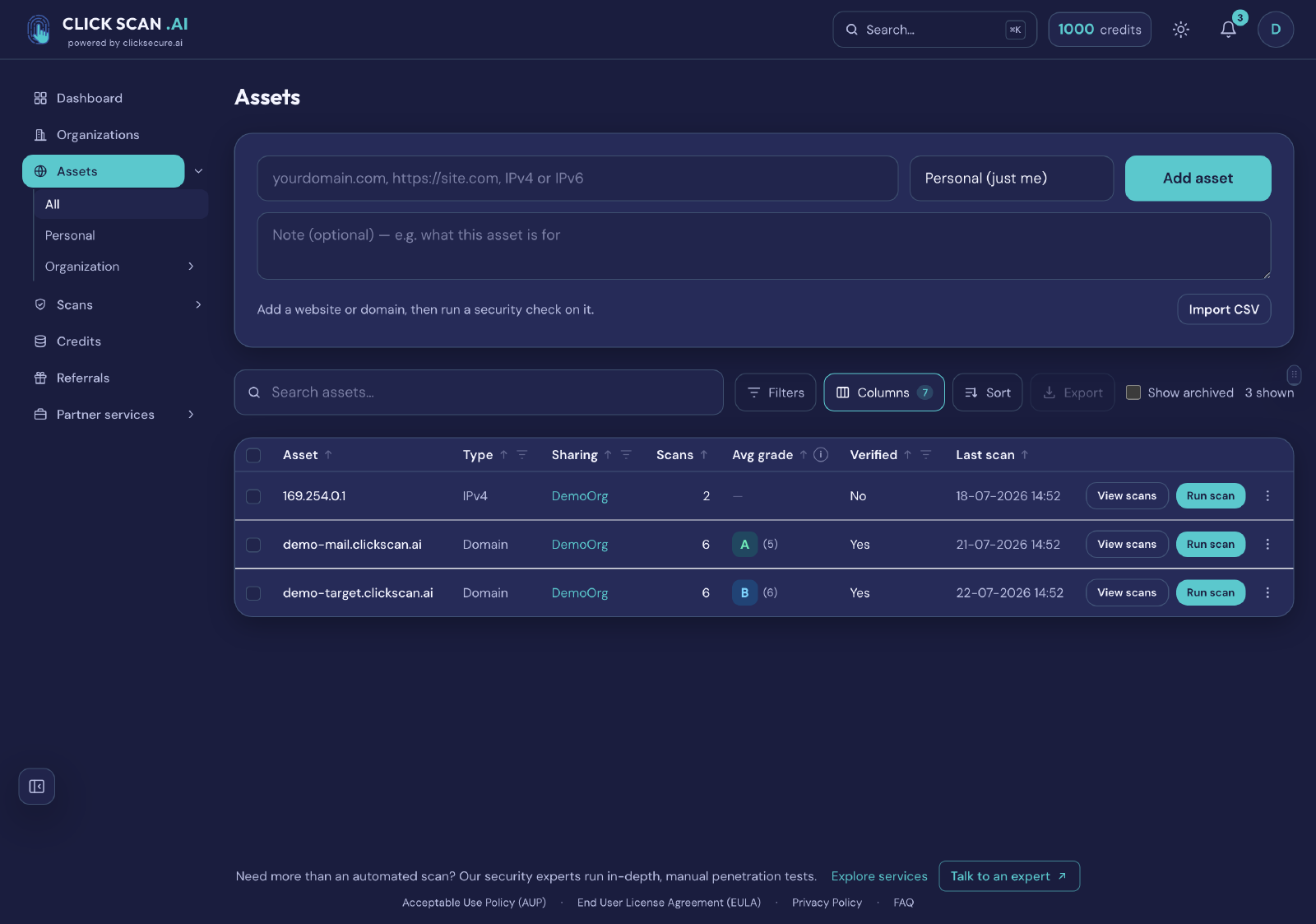Open the Columns selector
The image size is (1316, 924).
click(884, 392)
